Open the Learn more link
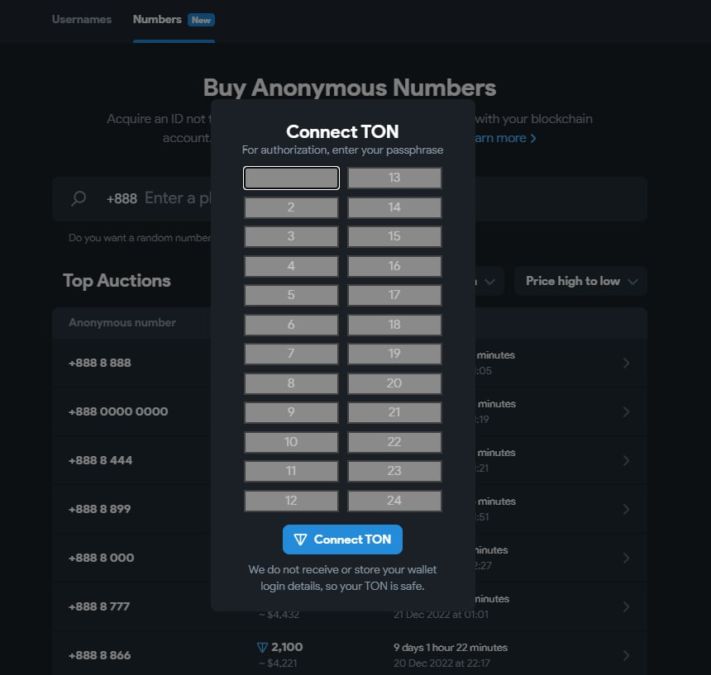711x675 pixels. (x=505, y=138)
